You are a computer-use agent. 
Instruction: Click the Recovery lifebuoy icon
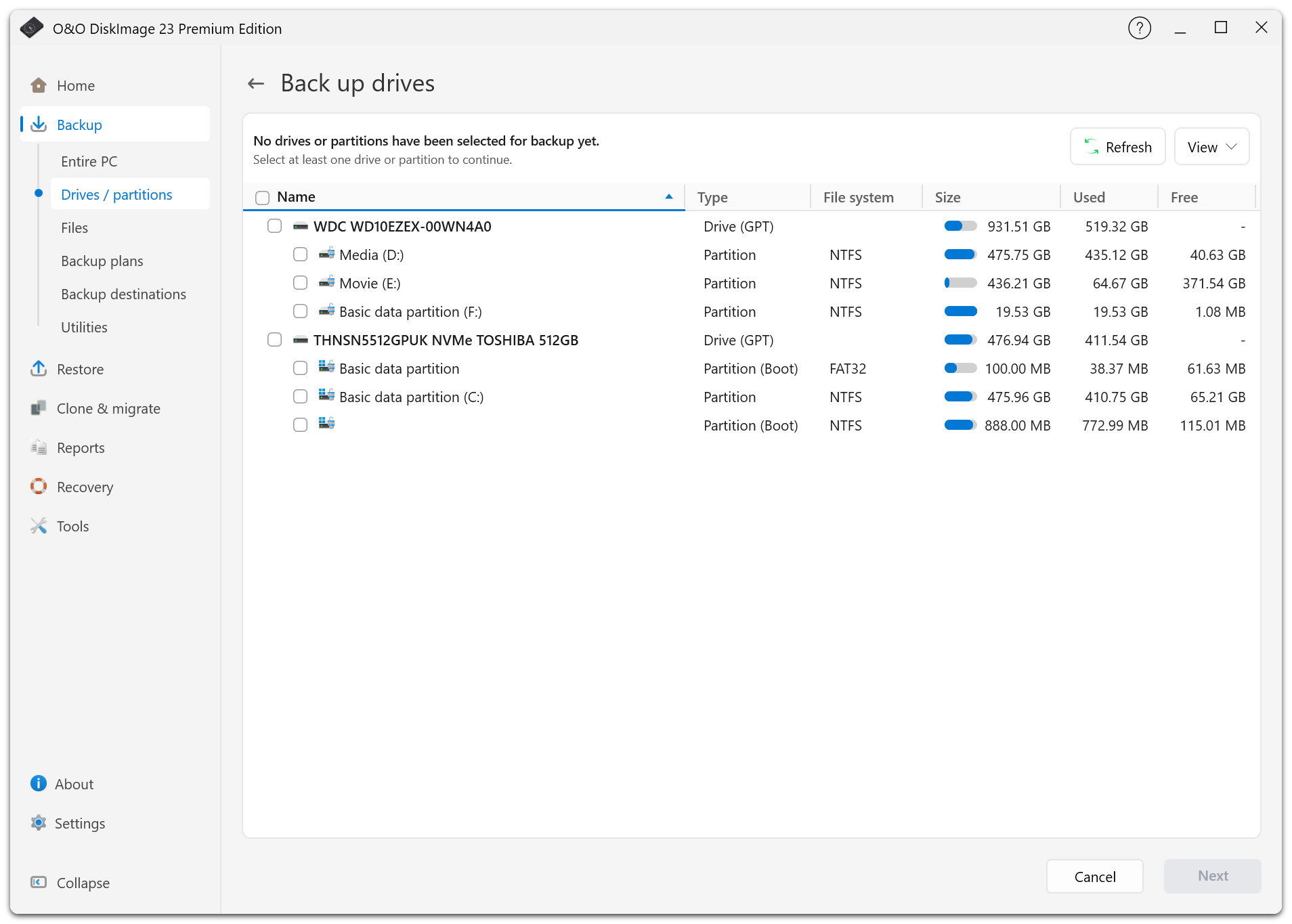39,487
